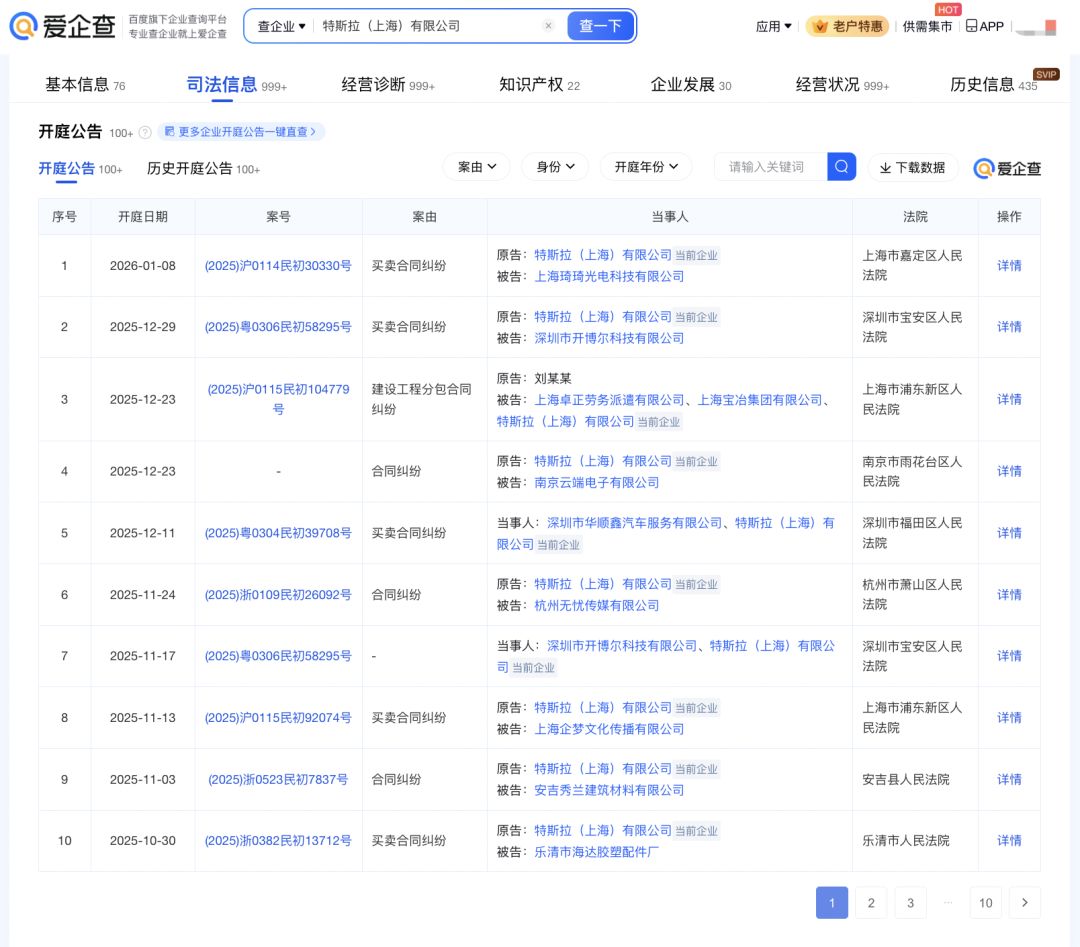Click 下载数据 download button
Viewport: 1080px width, 947px height.
pos(912,167)
